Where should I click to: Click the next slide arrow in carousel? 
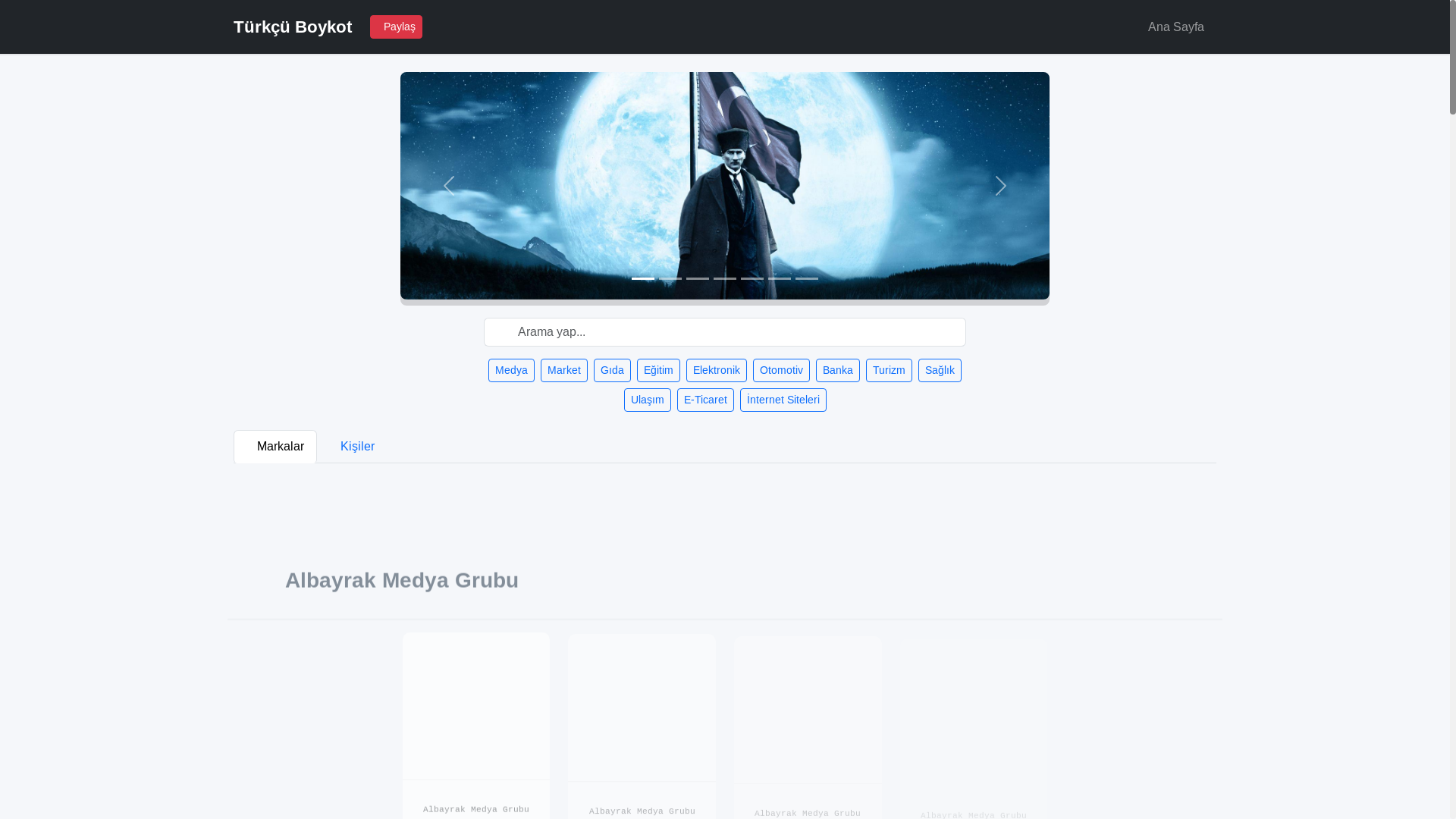1001,186
